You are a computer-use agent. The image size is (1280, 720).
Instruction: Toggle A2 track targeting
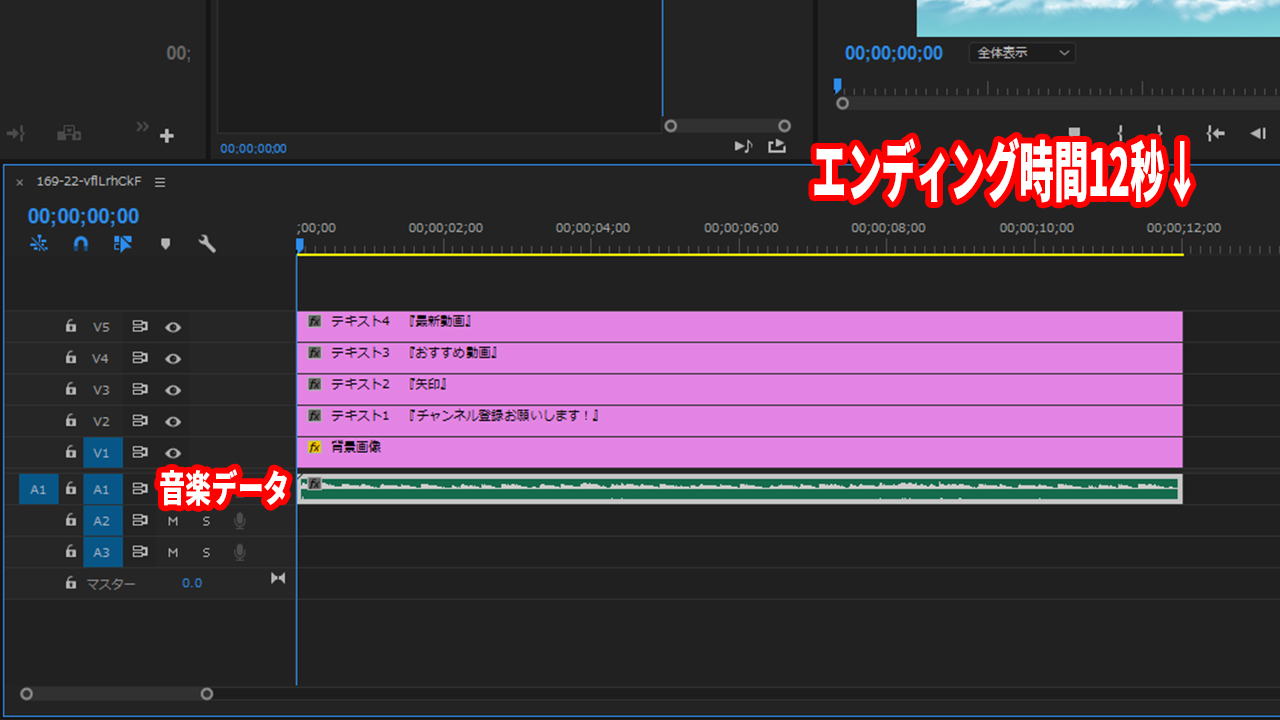[x=102, y=521]
